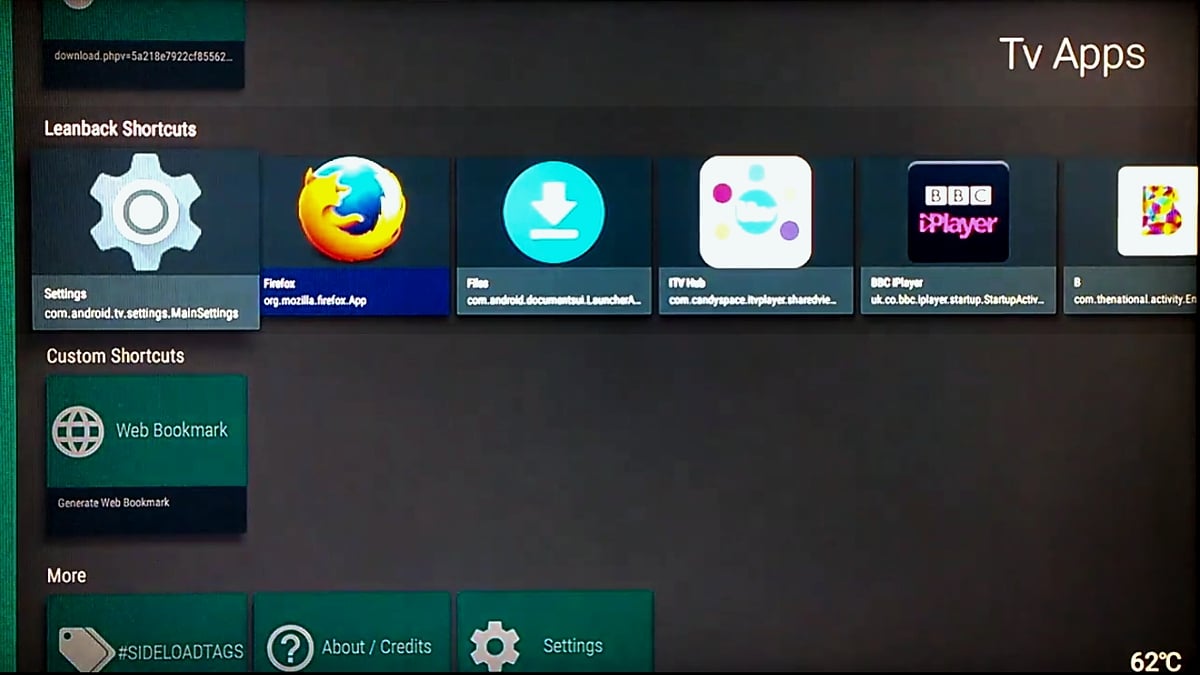Open the Files document manager app
Image resolution: width=1200 pixels, height=675 pixels.
coord(554,210)
